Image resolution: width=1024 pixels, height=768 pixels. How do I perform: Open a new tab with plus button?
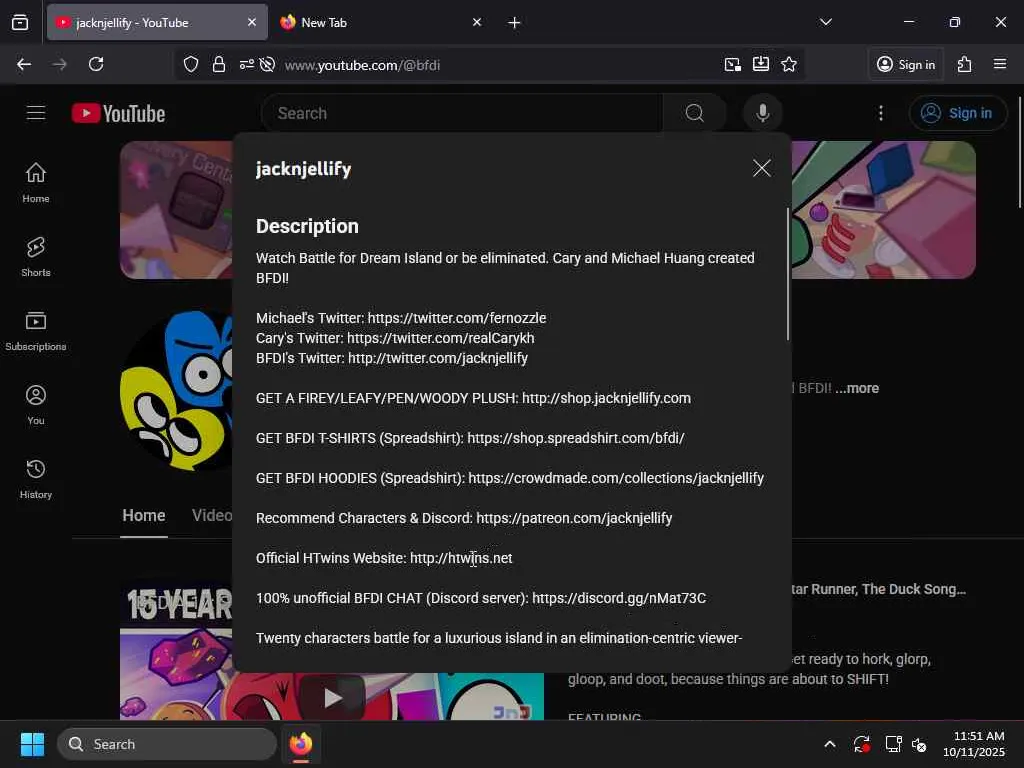tap(514, 22)
